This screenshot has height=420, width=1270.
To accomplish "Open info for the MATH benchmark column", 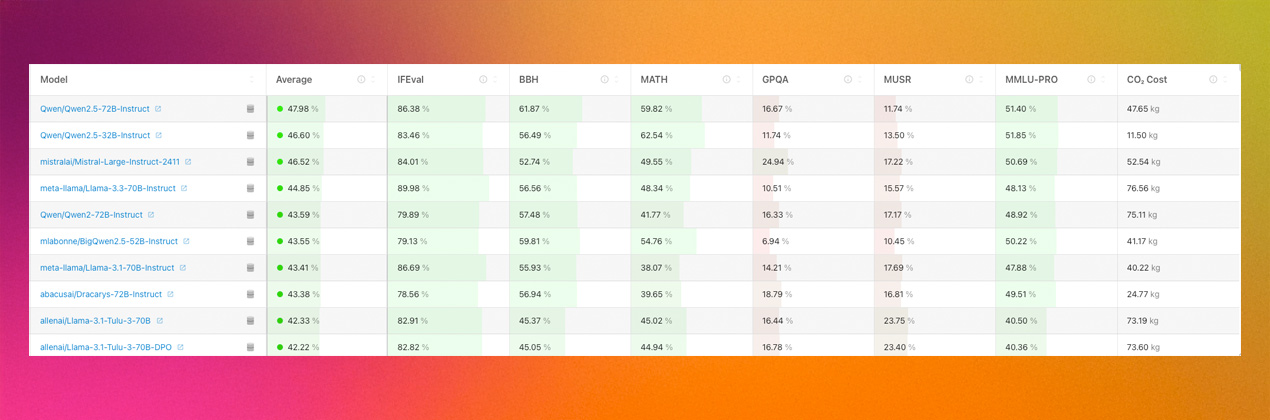I will point(726,80).
